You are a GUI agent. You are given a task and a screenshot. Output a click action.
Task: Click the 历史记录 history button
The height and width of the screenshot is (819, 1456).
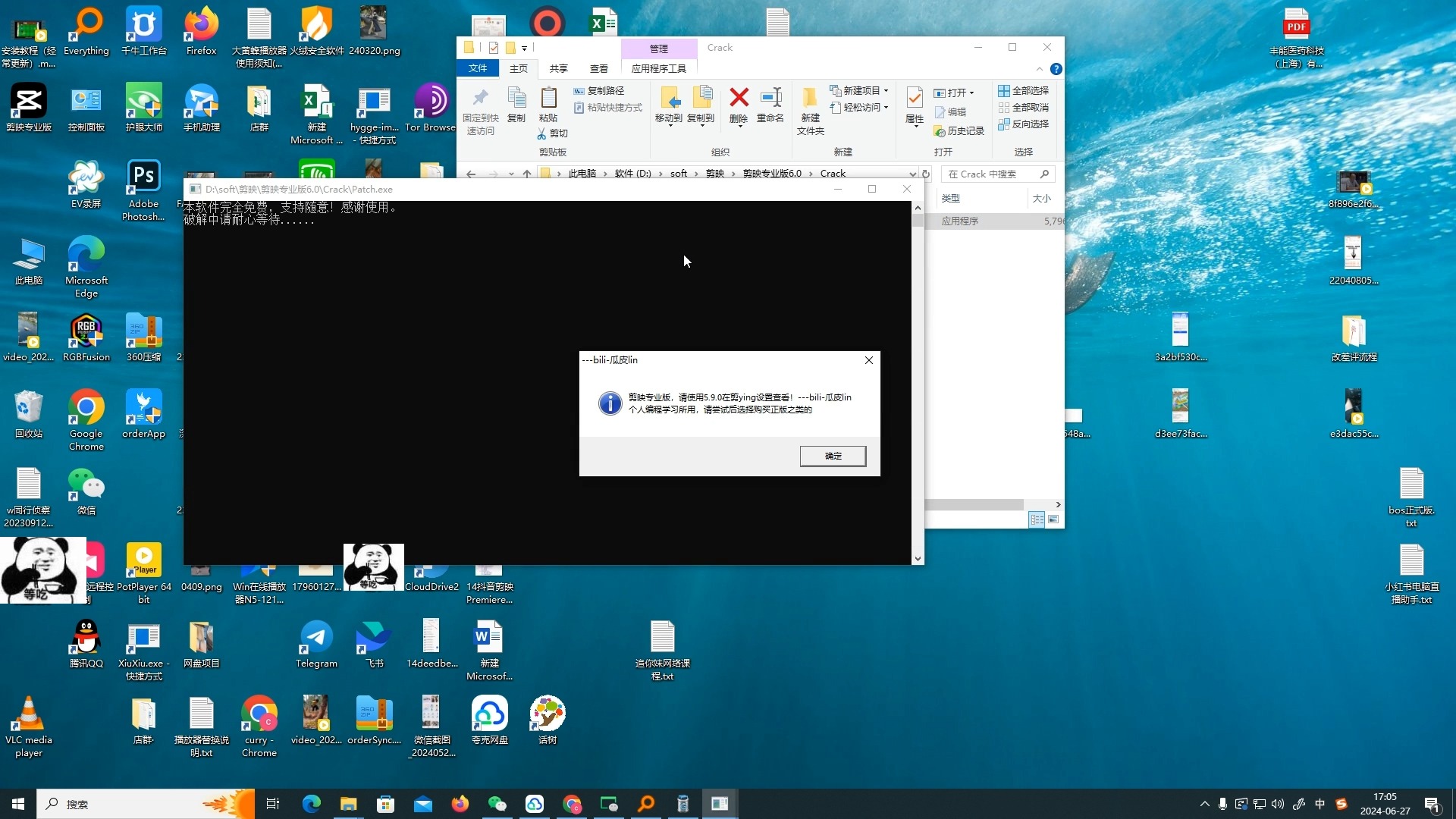[959, 131]
